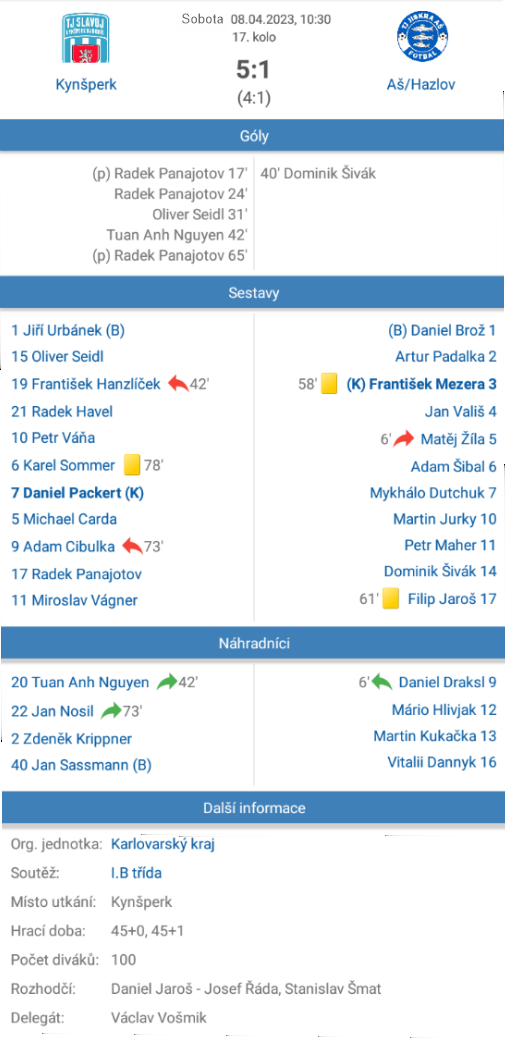Click green substitution arrow beside Jan Nosil
The width and height of the screenshot is (505, 1038).
111,712
